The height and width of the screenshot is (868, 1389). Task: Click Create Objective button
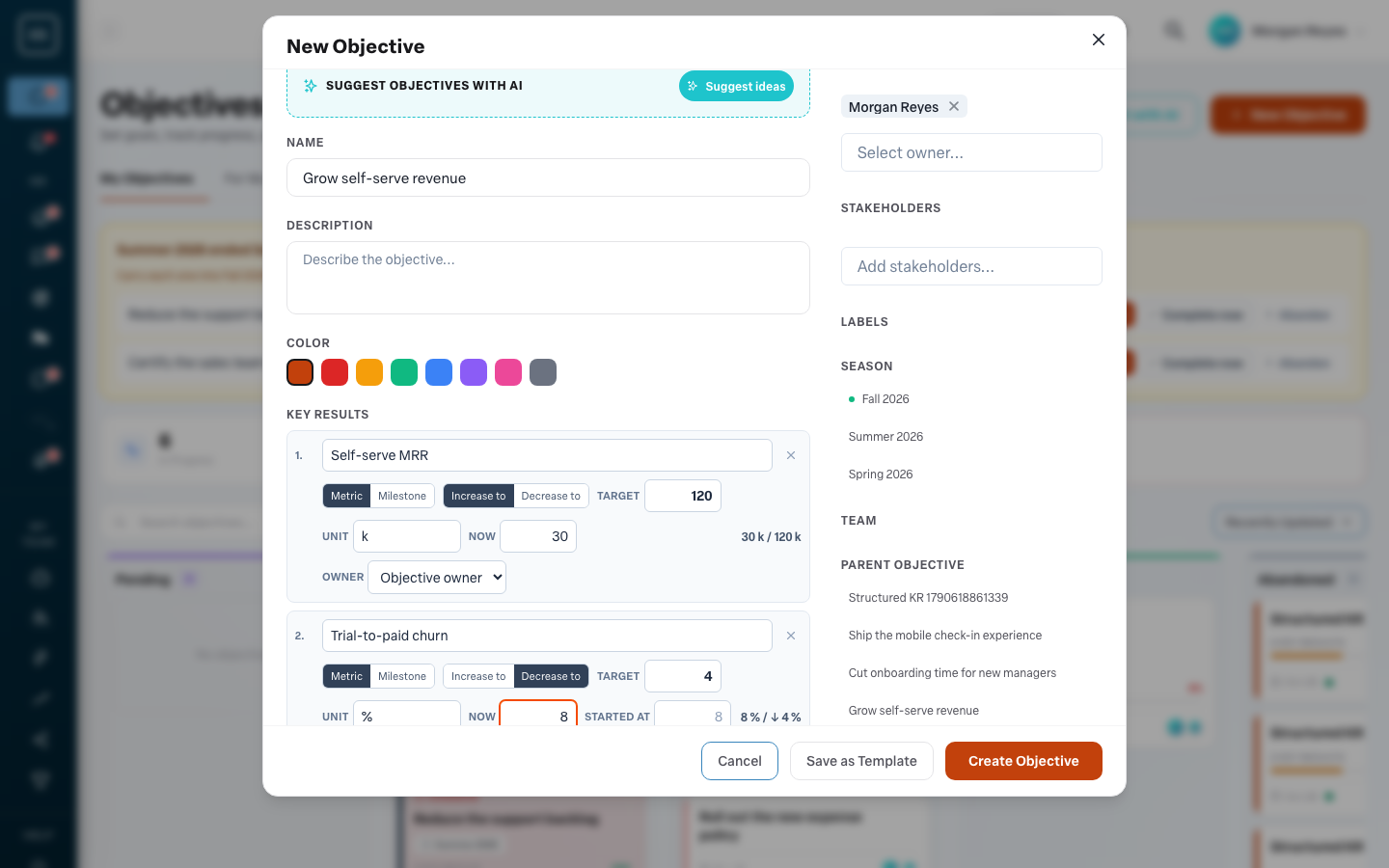click(1023, 761)
